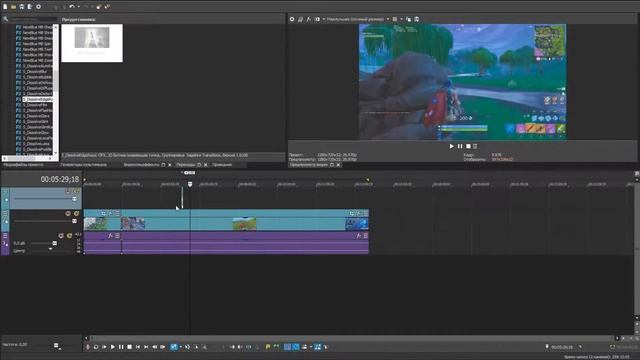The image size is (640, 360).
Task: Click the audio track volume slider handle
Action: click(54, 243)
